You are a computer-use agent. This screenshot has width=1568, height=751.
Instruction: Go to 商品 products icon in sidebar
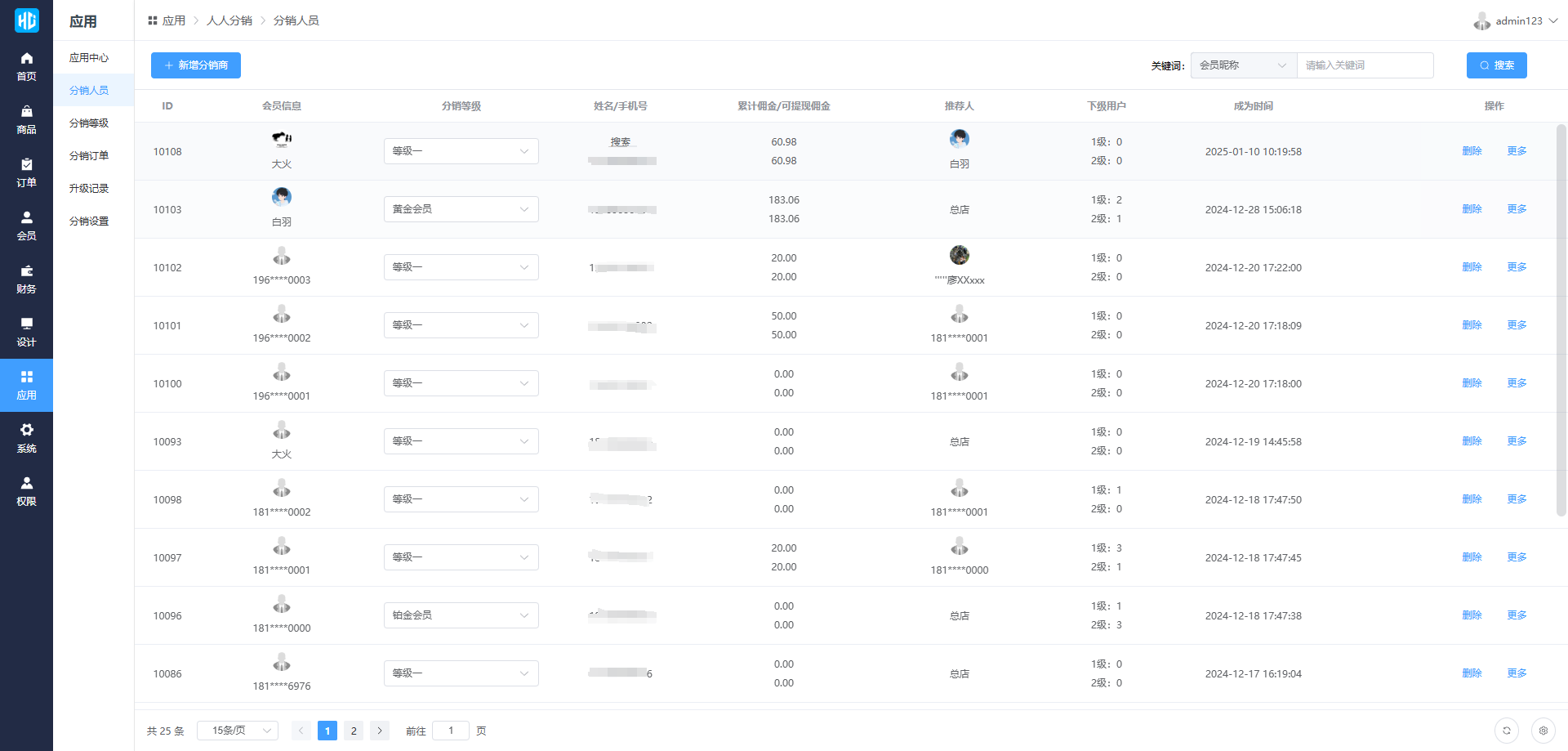click(26, 119)
